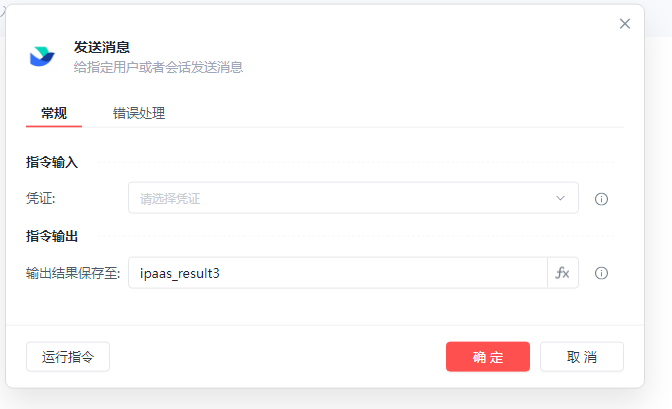Click the 凭证: field label

point(41,198)
